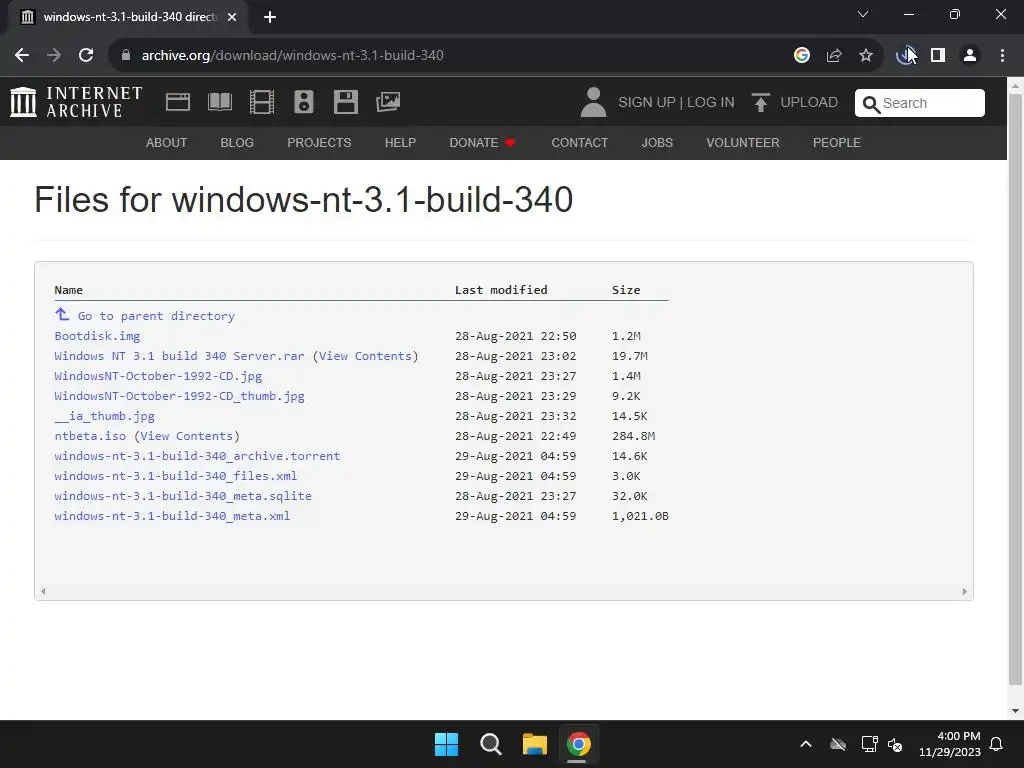Open the _meta.sqlite link
Image resolution: width=1024 pixels, height=768 pixels.
pyautogui.click(x=183, y=496)
